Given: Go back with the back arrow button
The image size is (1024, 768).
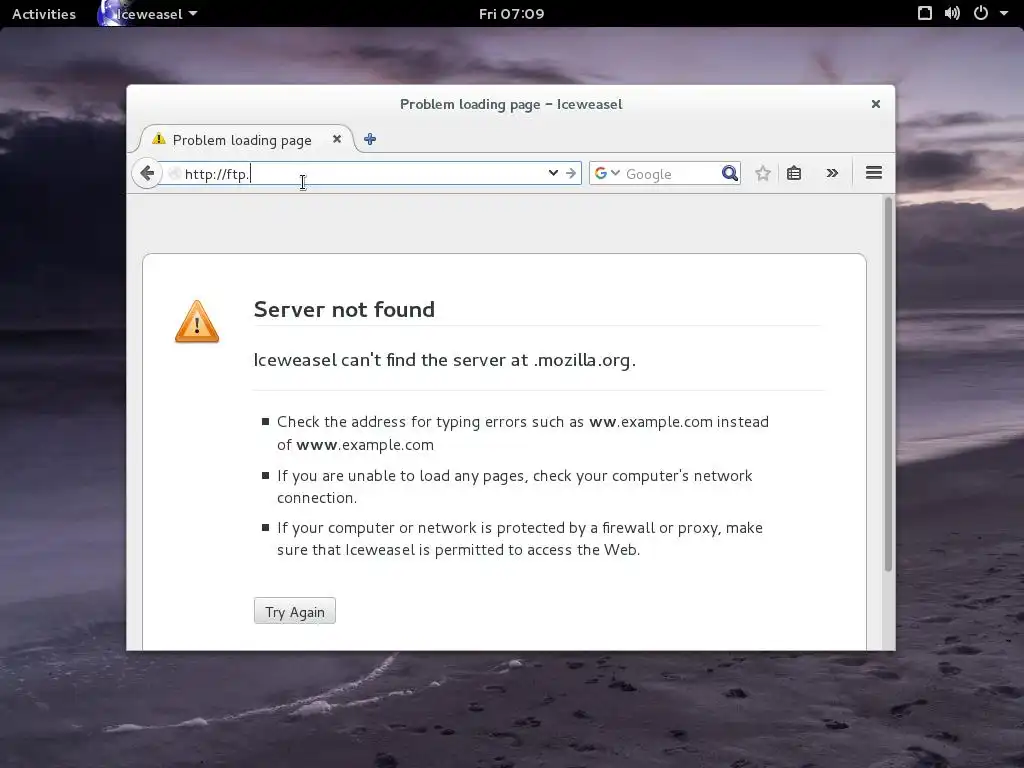Looking at the screenshot, I should 147,173.
